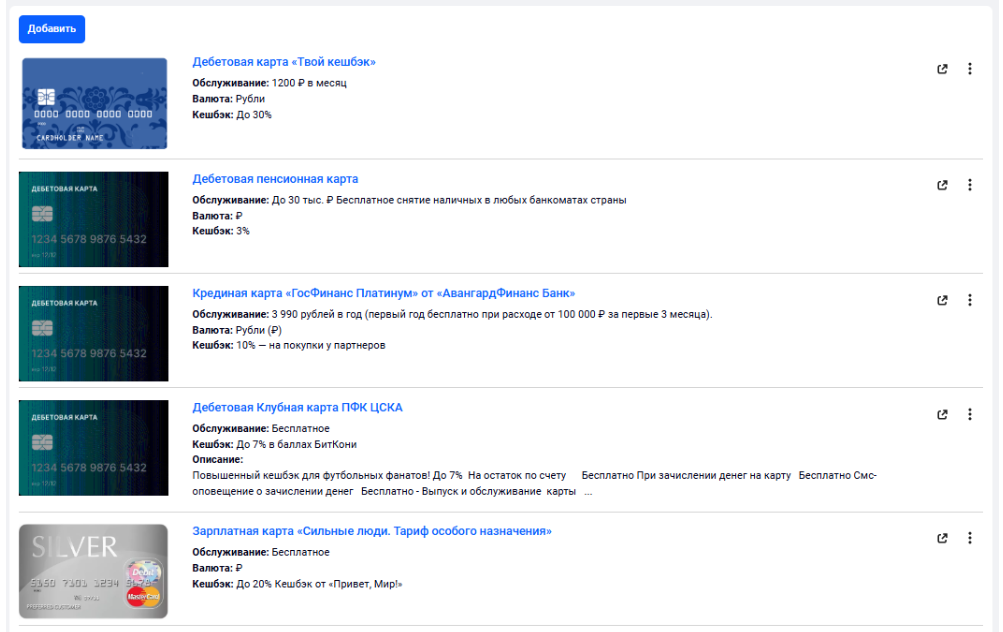Click the currency value «Рубли (₽)»
Viewport: 1003px width, 632px height.
click(258, 330)
